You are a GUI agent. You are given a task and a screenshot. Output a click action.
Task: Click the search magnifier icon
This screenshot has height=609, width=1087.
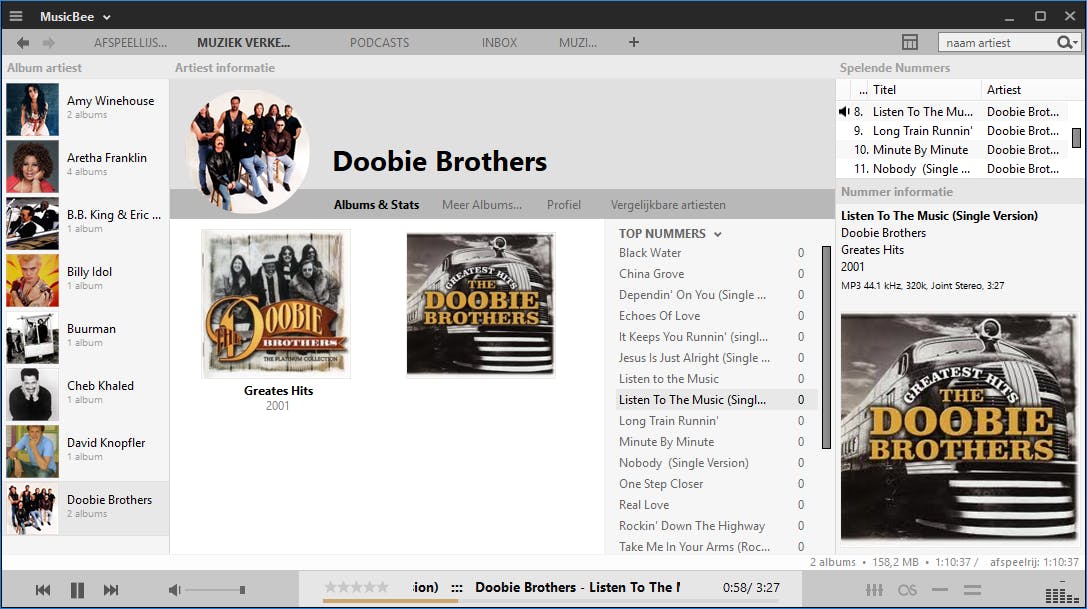(1064, 43)
